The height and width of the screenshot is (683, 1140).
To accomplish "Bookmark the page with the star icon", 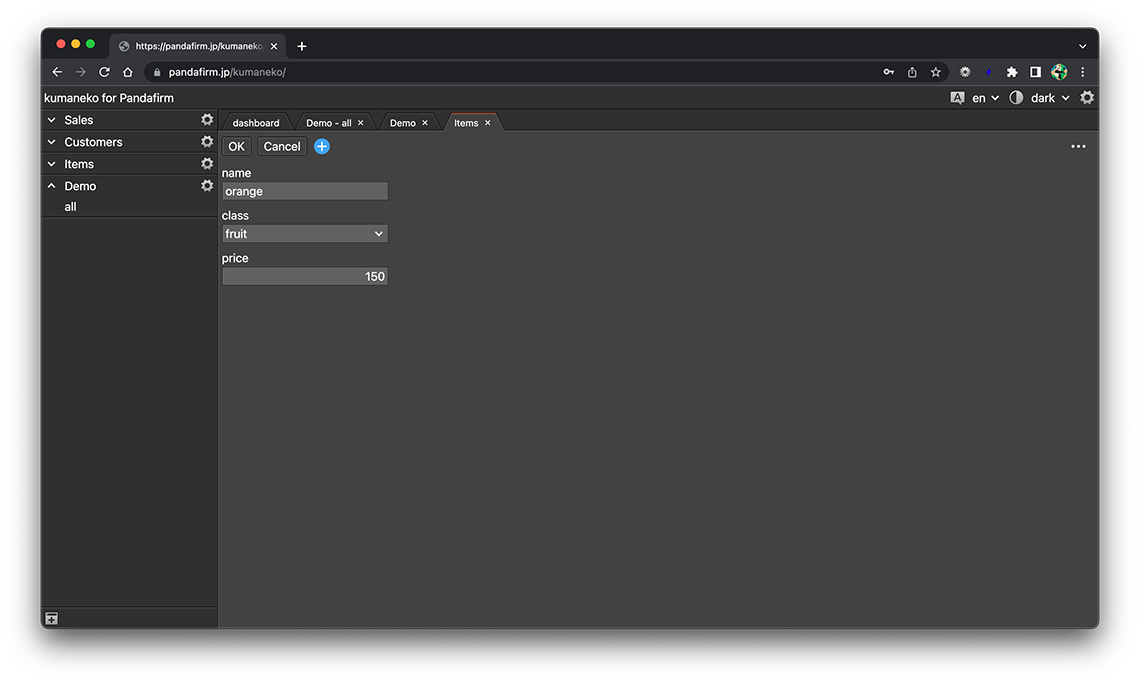I will tap(936, 72).
